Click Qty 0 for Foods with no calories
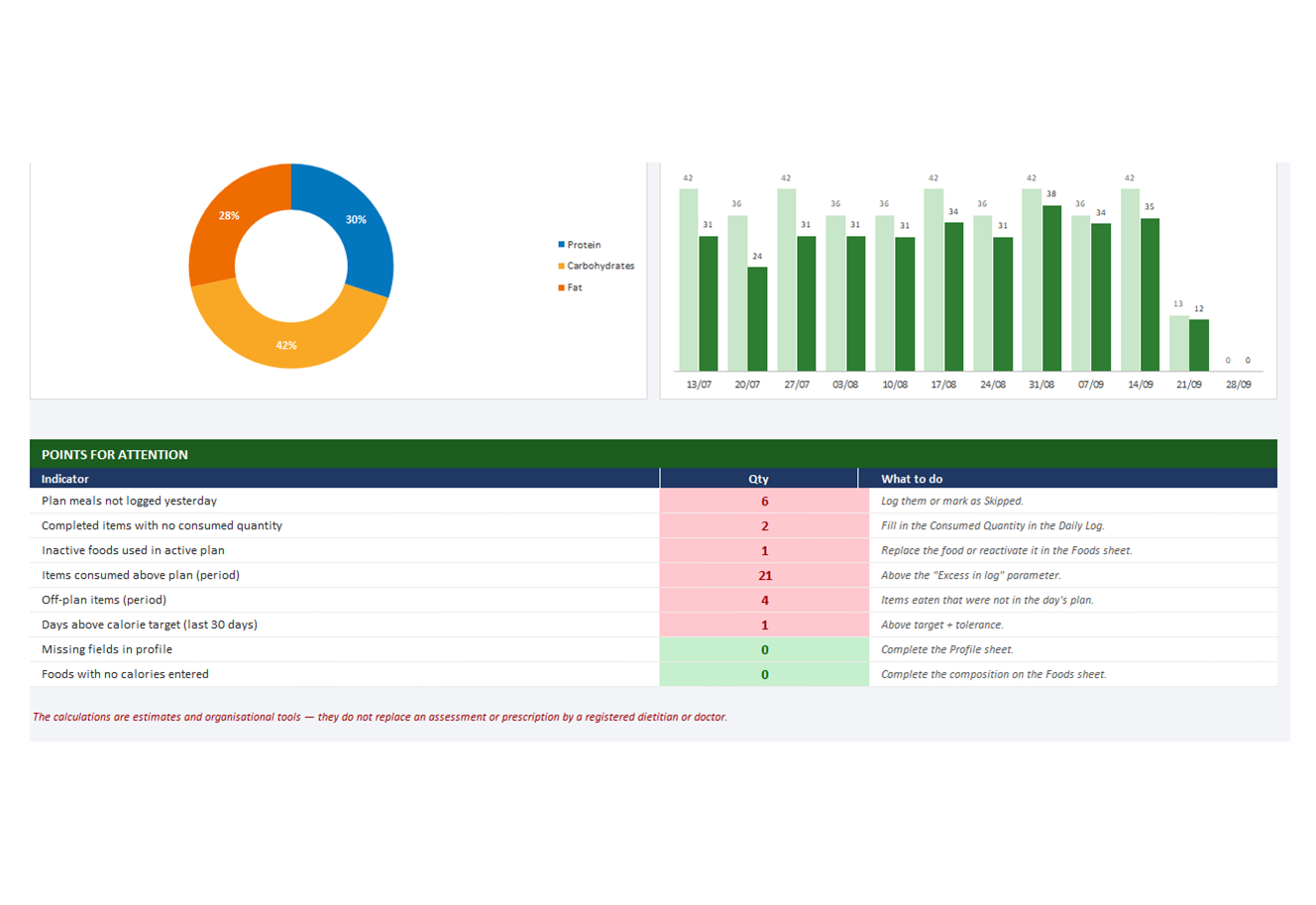This screenshot has height=905, width=1316. pyautogui.click(x=764, y=675)
